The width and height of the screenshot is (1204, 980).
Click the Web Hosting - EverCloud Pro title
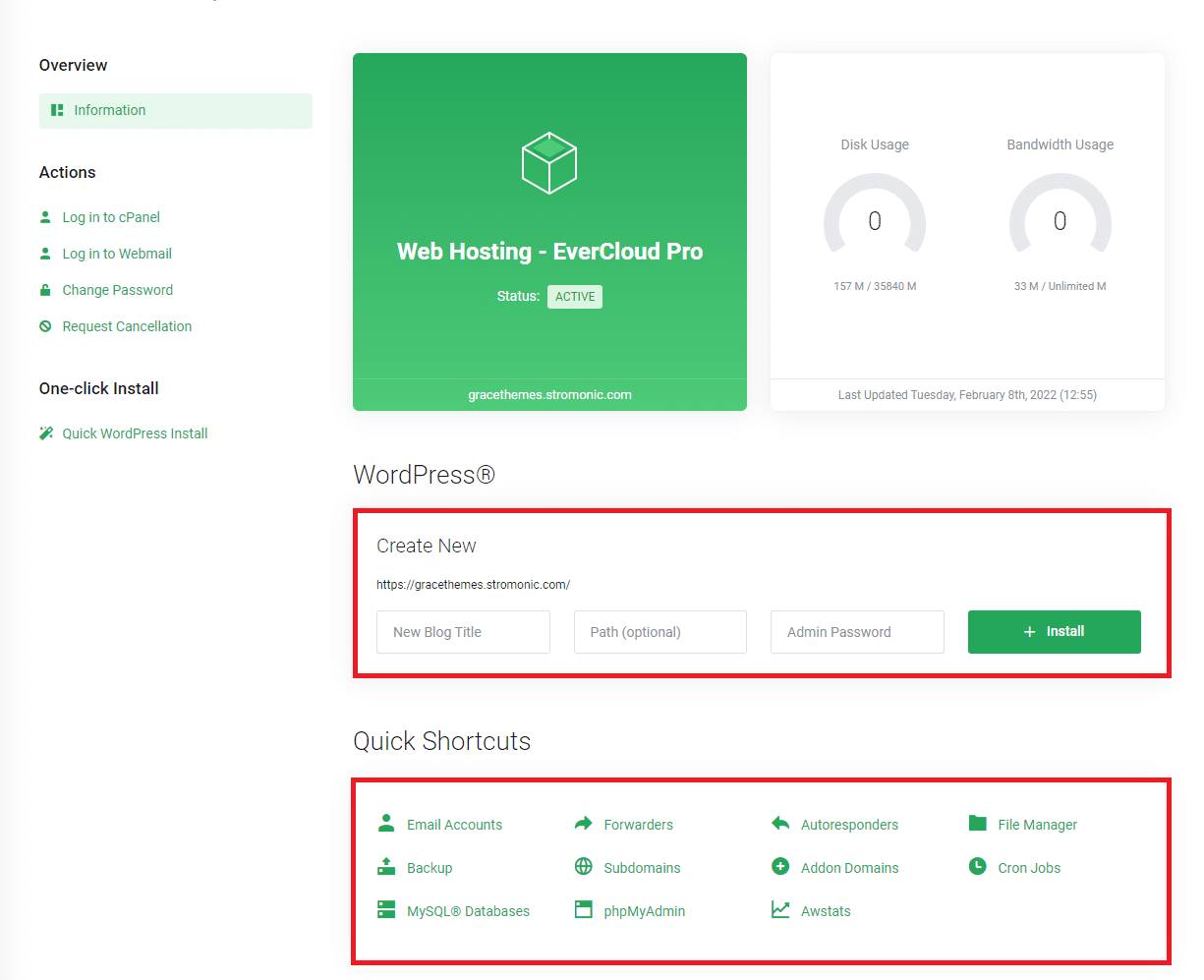point(550,252)
